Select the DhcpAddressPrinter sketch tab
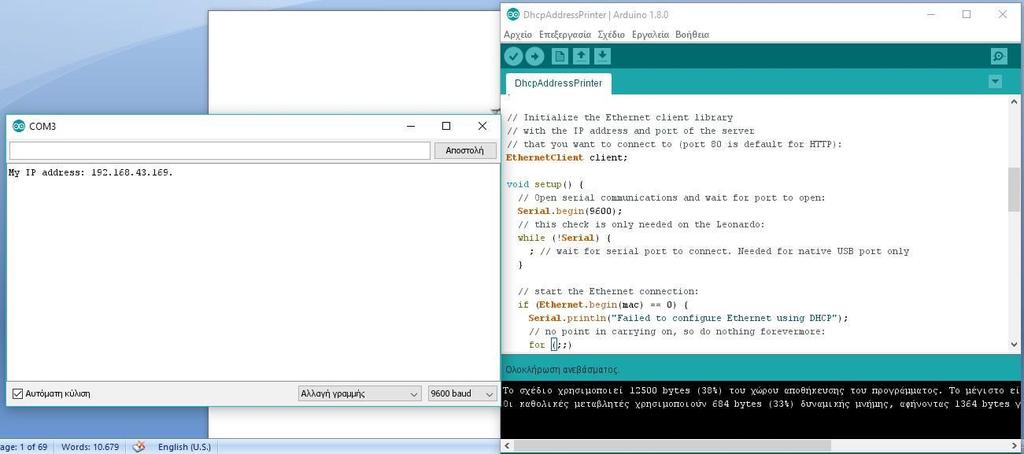 point(558,84)
